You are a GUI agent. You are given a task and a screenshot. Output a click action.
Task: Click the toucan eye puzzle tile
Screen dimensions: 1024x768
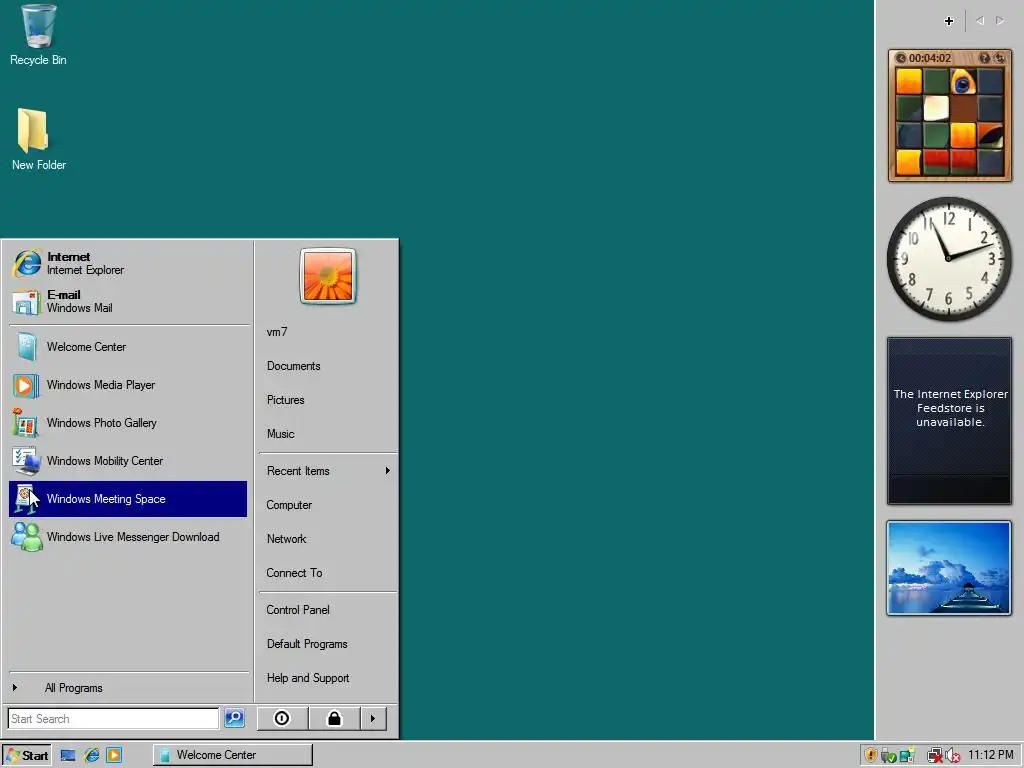pyautogui.click(x=963, y=82)
